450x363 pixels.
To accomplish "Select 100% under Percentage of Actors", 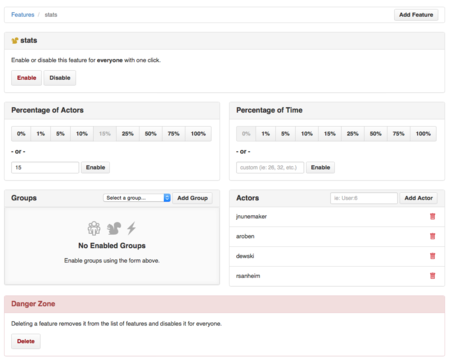I will coord(198,134).
